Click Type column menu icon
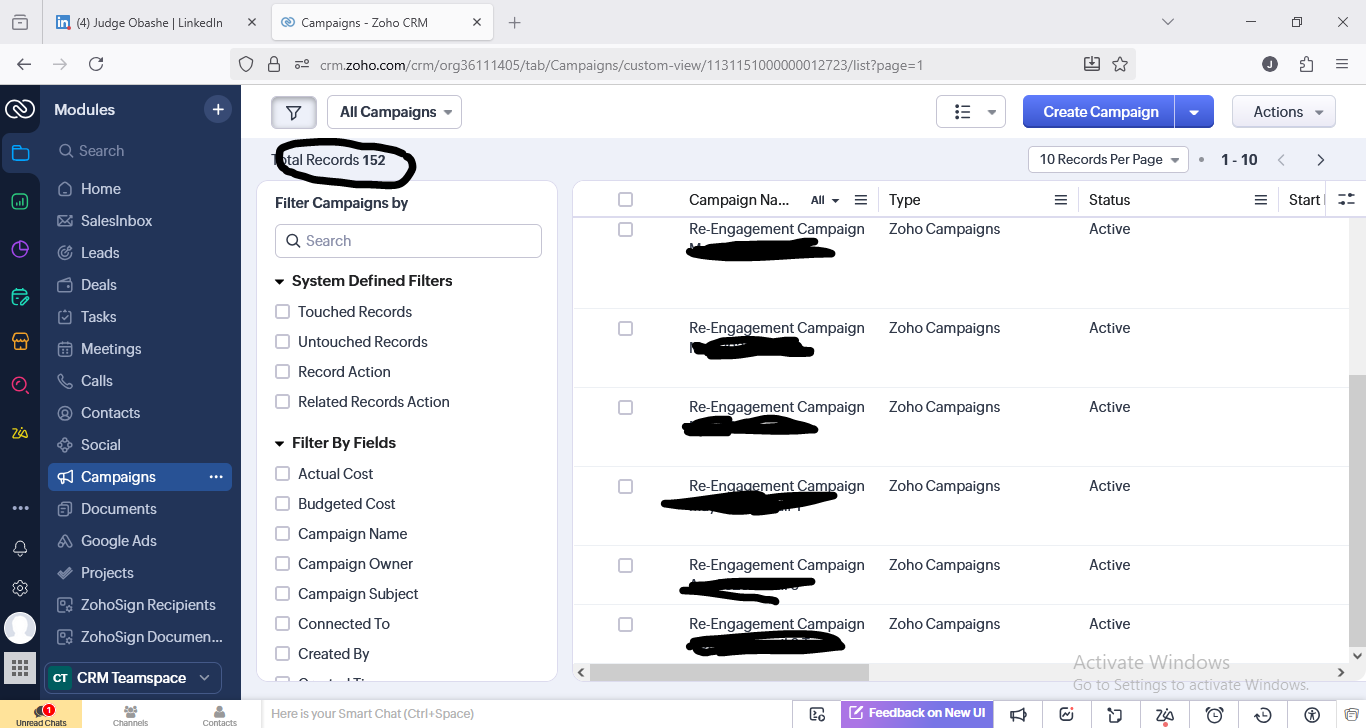The image size is (1366, 728). (x=1061, y=200)
